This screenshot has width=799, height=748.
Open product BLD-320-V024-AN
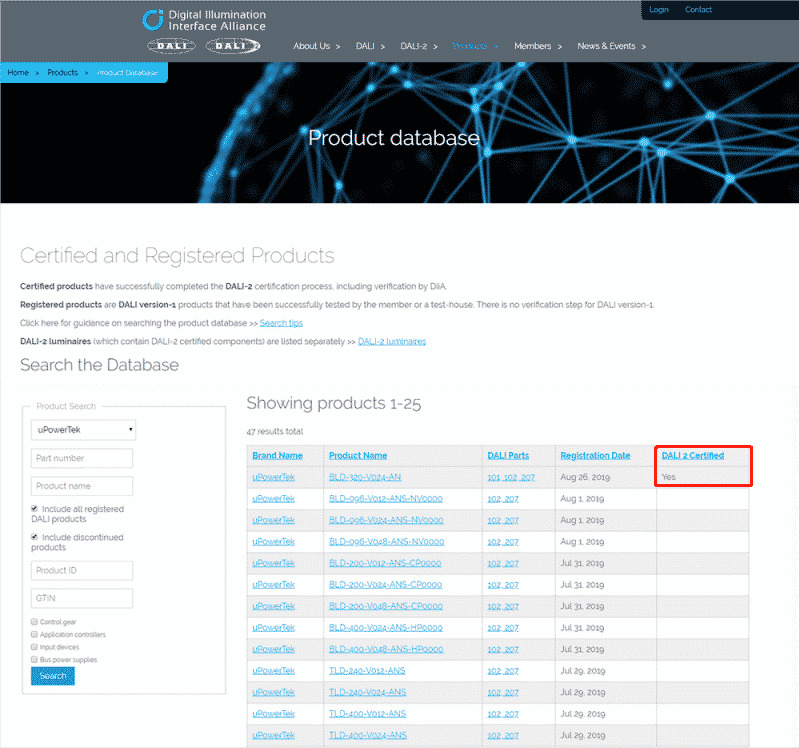pyautogui.click(x=365, y=477)
